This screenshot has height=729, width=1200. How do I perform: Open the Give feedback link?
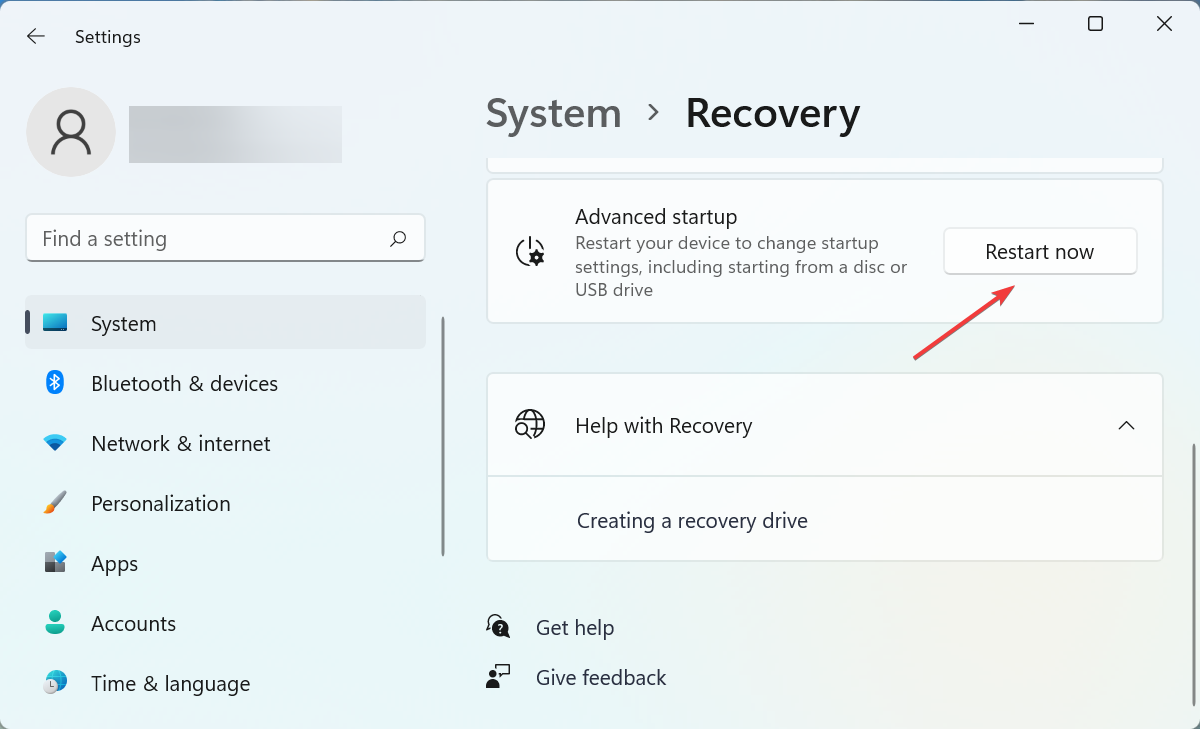(x=601, y=677)
